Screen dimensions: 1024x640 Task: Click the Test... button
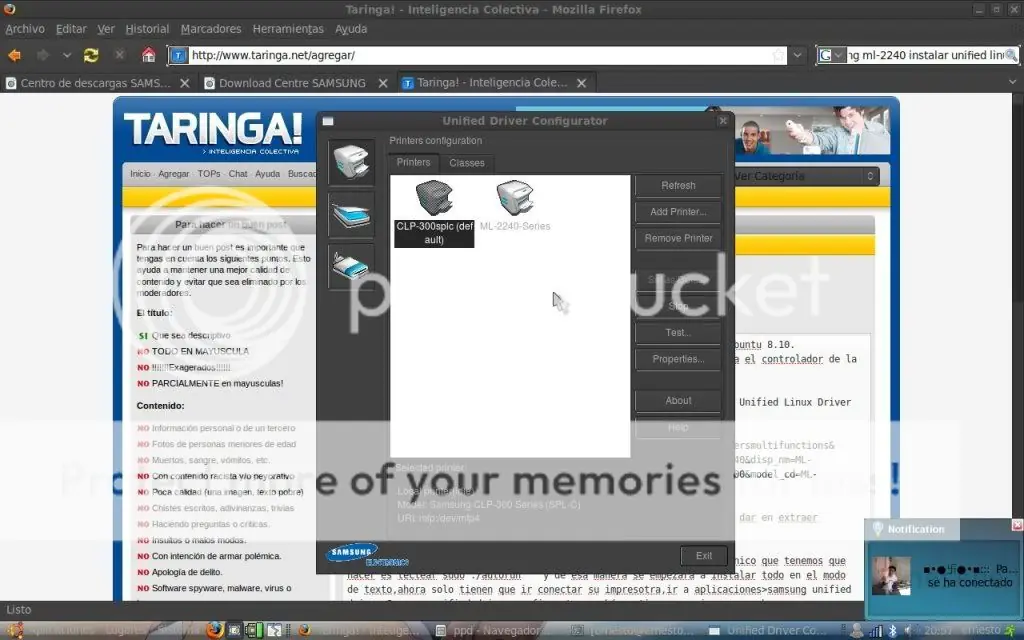678,332
